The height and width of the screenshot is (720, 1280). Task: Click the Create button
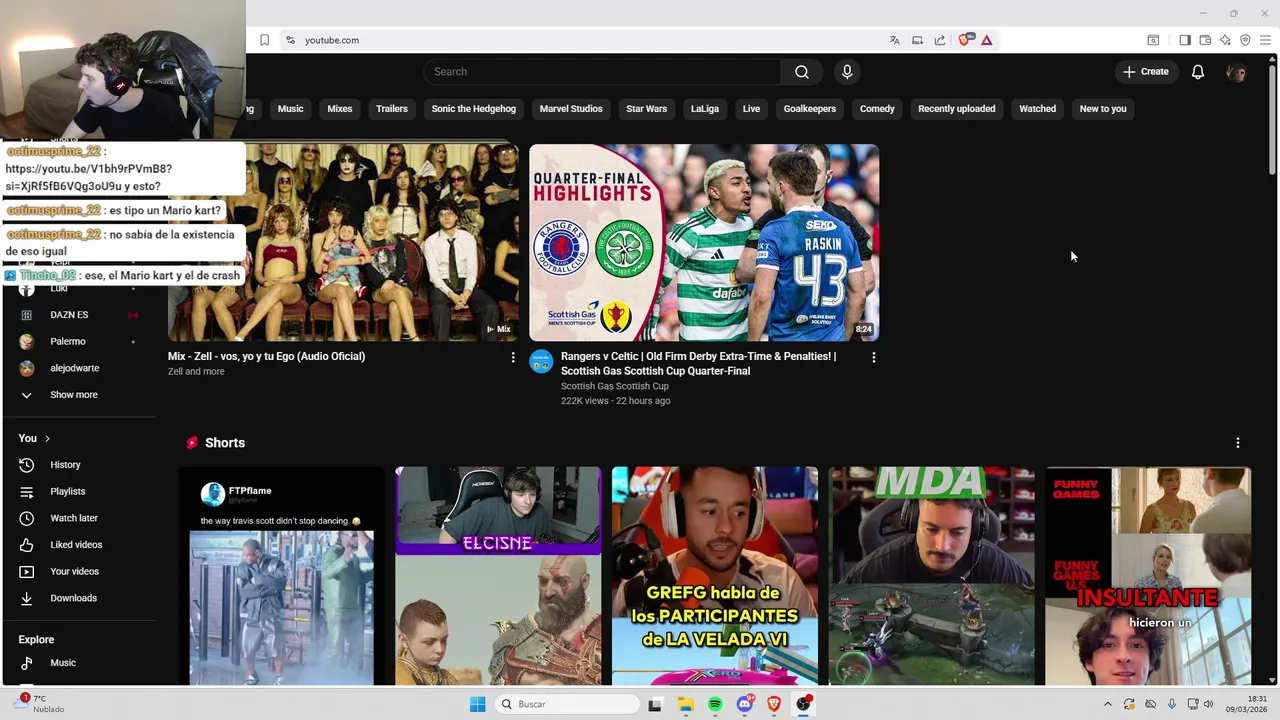(1145, 72)
